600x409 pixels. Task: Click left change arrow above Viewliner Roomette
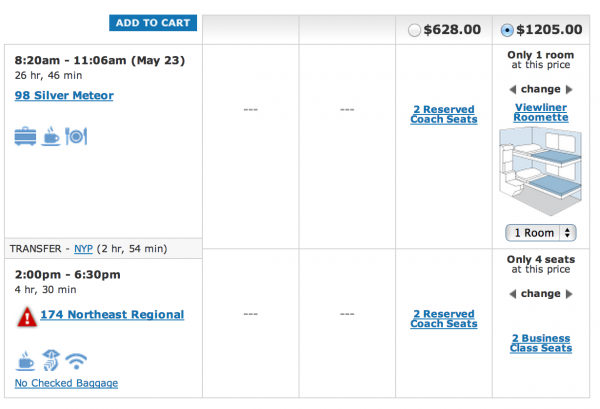(x=513, y=90)
